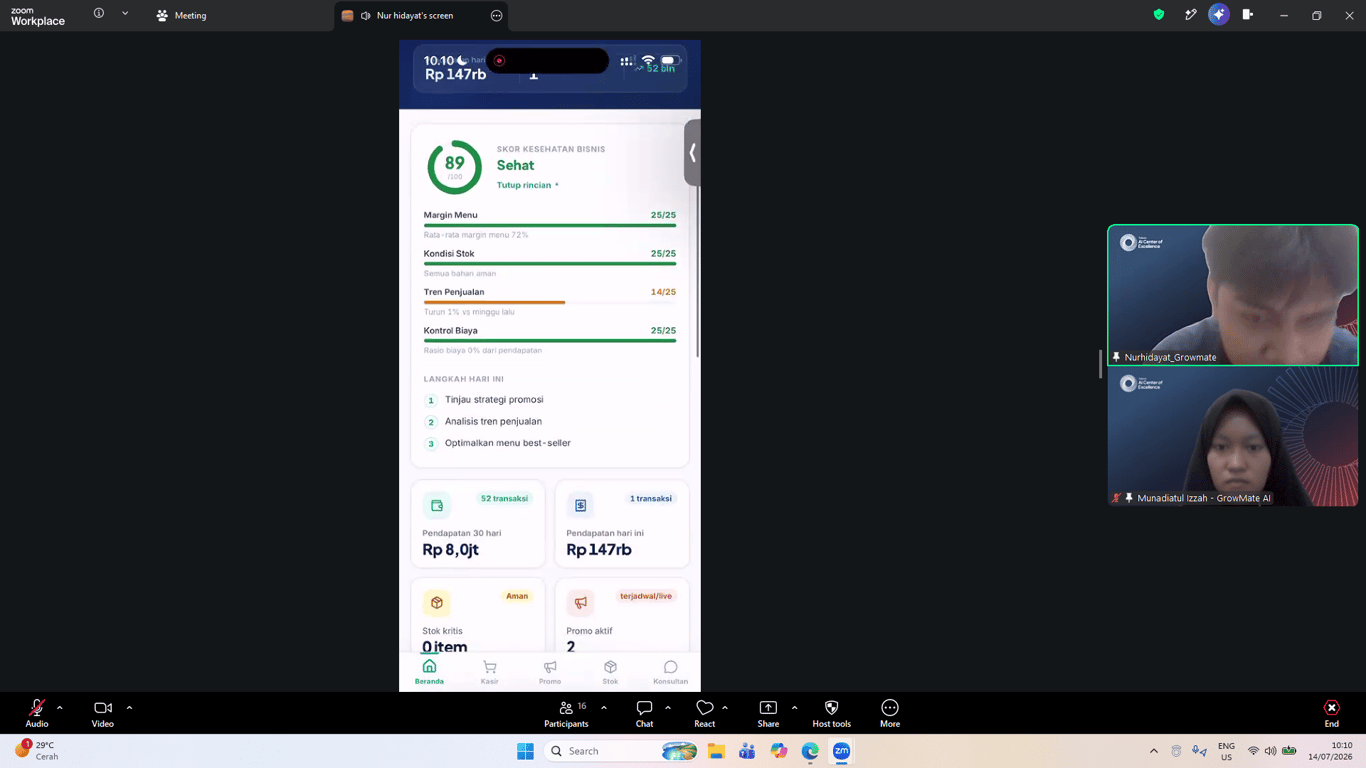Open the Pendapatan 30 hari card
This screenshot has height=768, width=1366.
(x=478, y=524)
